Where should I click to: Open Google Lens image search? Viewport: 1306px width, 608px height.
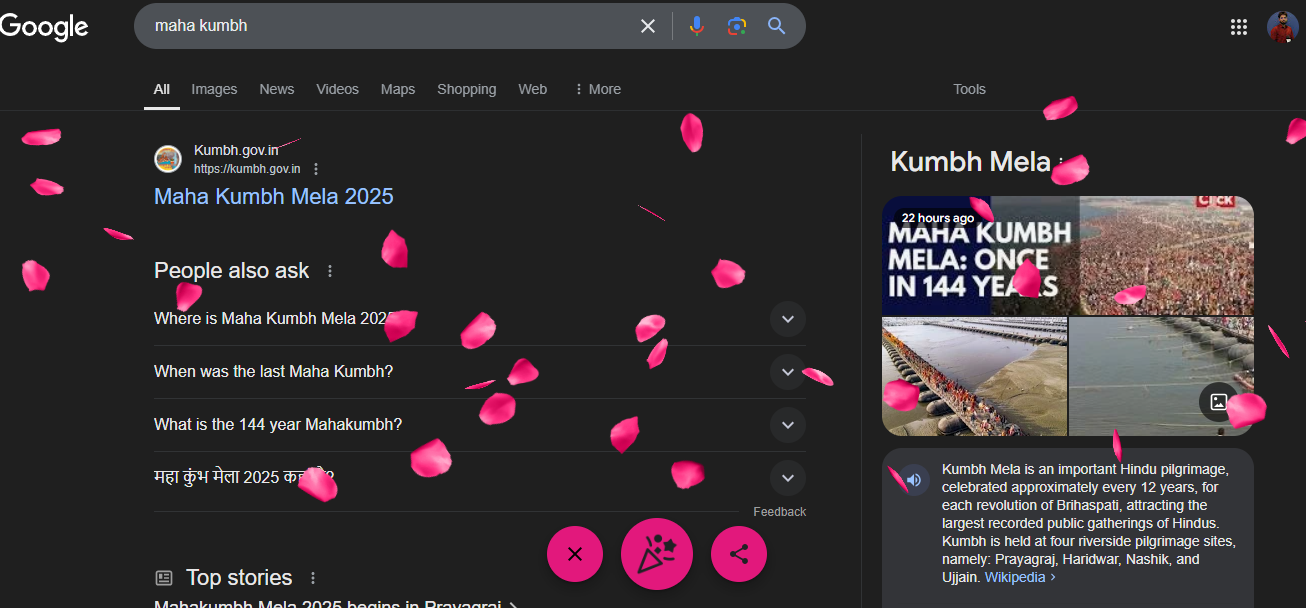(x=737, y=26)
